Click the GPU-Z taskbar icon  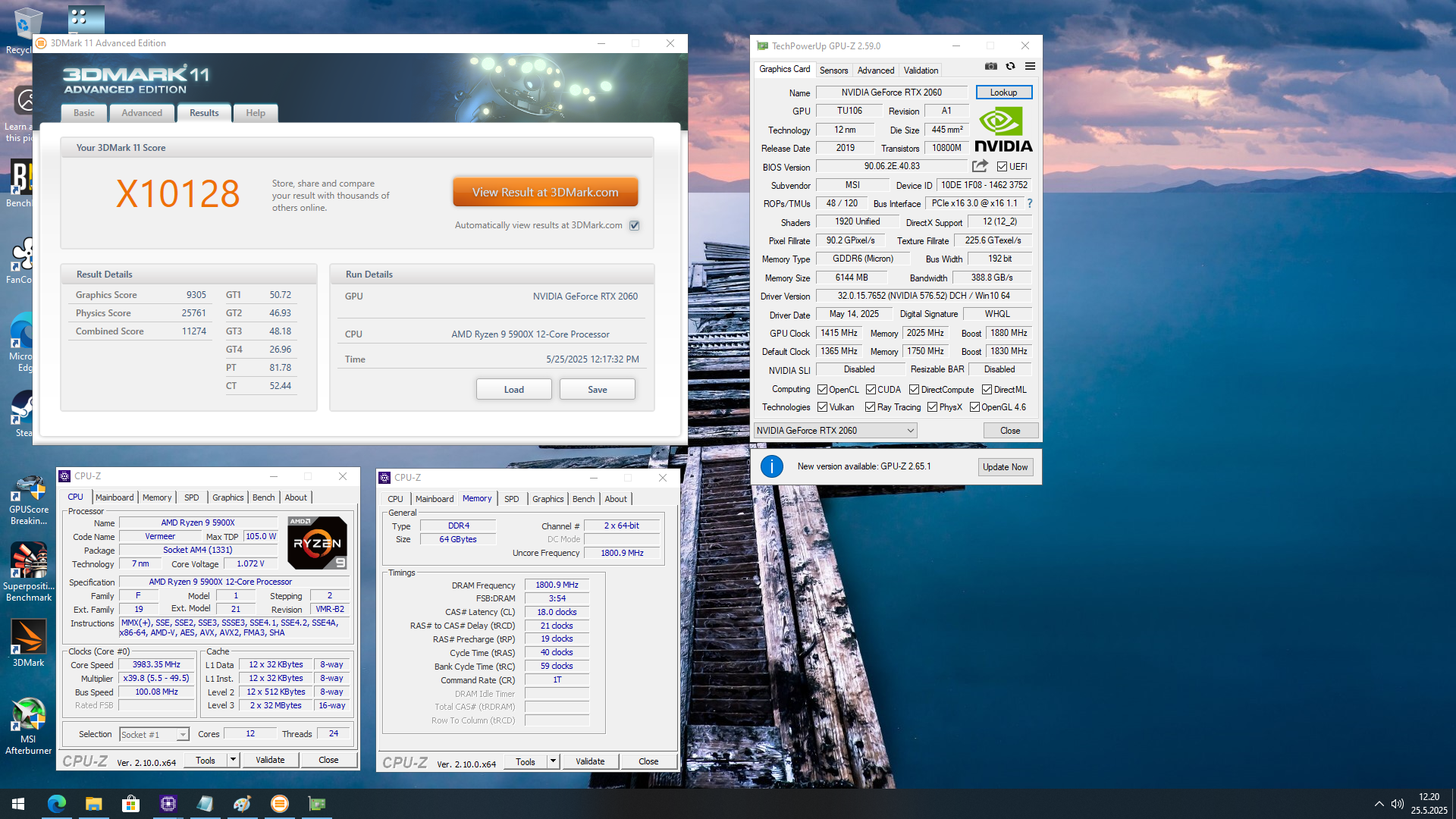pos(317,804)
